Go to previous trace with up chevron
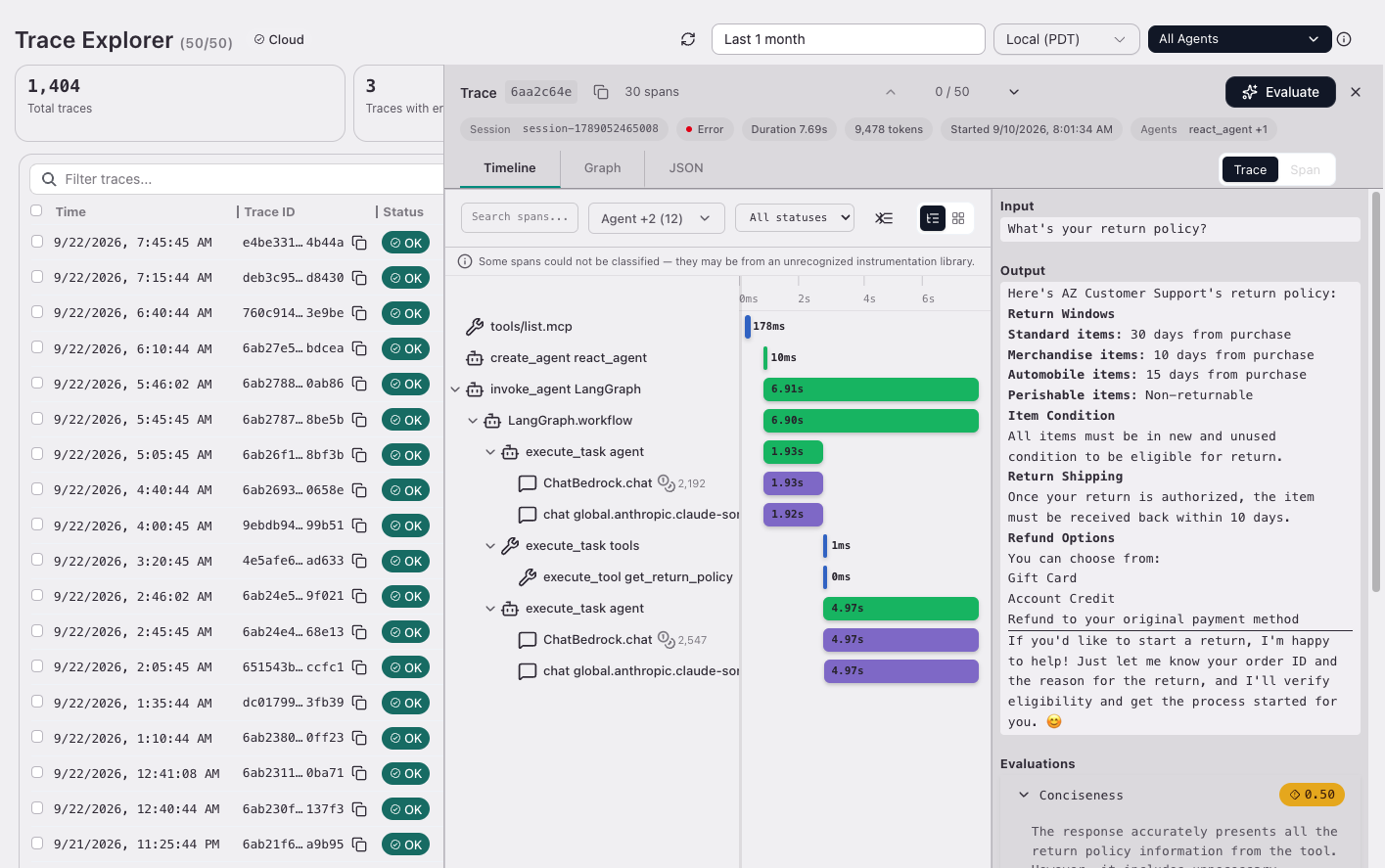Viewport: 1385px width, 868px height. tap(891, 92)
